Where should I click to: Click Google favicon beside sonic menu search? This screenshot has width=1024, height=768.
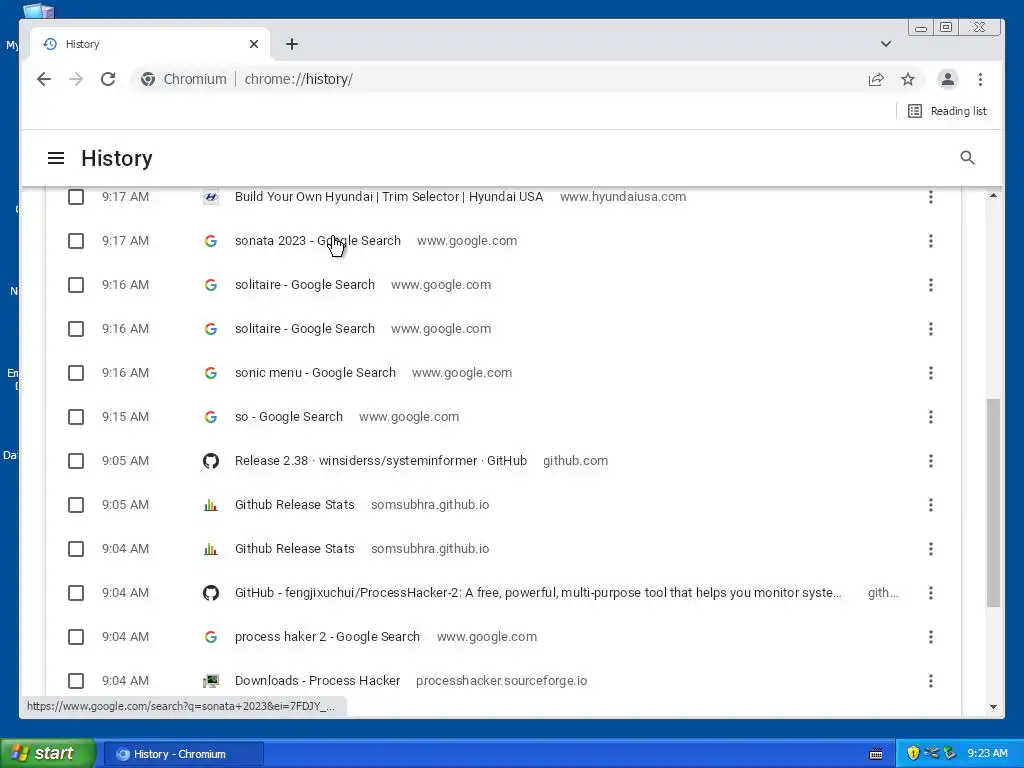(211, 373)
